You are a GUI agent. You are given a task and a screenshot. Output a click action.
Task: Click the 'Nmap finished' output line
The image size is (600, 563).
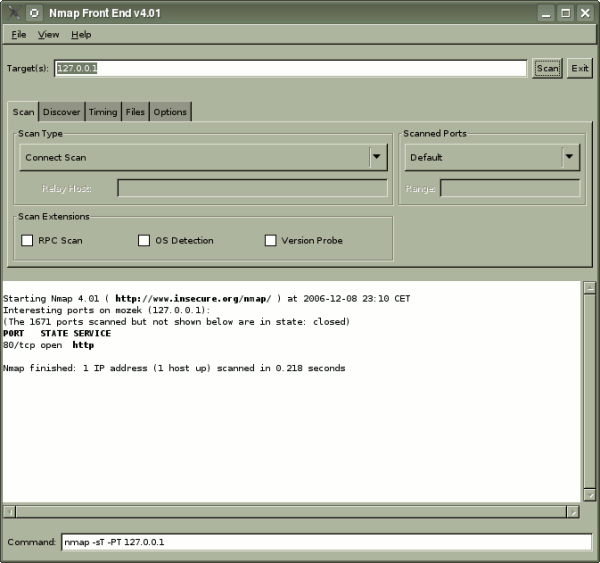[174, 368]
